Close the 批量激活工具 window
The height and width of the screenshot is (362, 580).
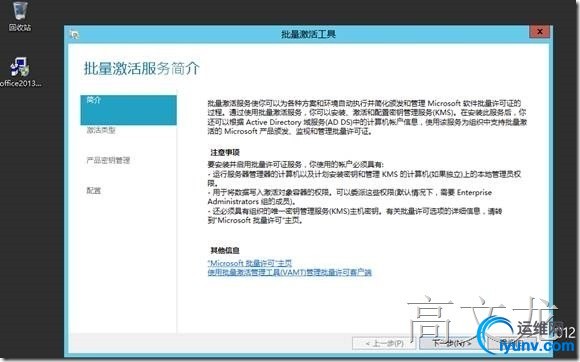coord(539,32)
